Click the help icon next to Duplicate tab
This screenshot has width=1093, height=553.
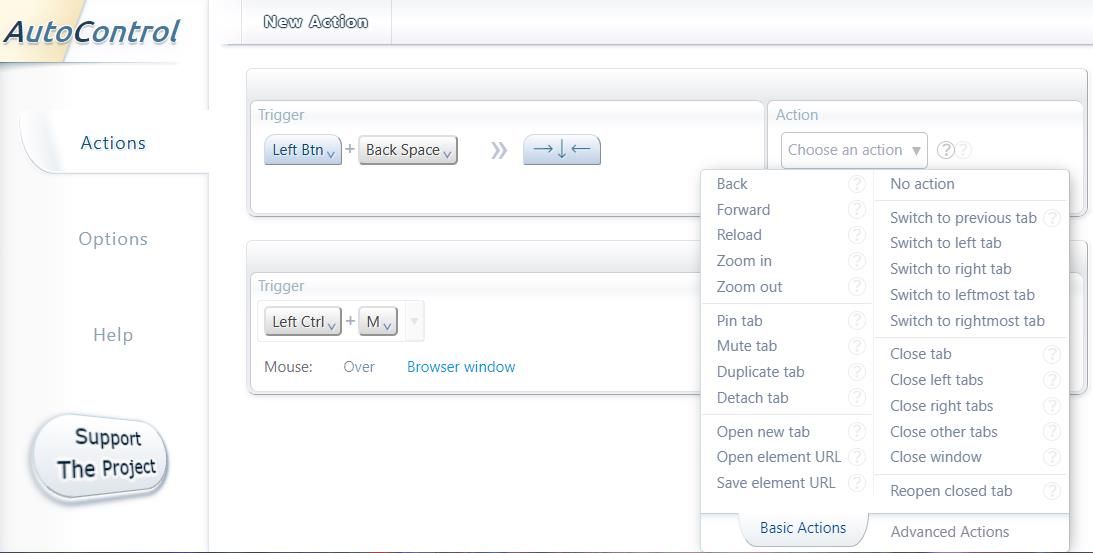tap(857, 372)
